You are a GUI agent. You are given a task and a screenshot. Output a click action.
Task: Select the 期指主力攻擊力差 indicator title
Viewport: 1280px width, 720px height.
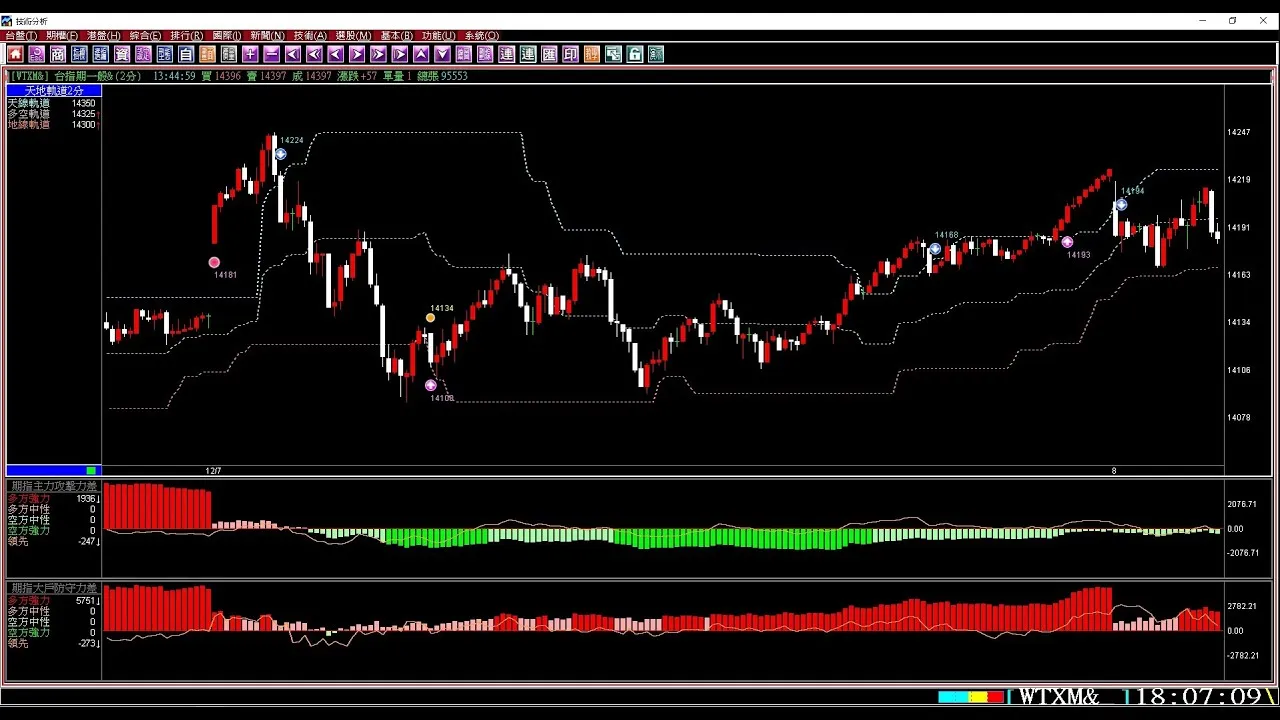click(x=54, y=486)
